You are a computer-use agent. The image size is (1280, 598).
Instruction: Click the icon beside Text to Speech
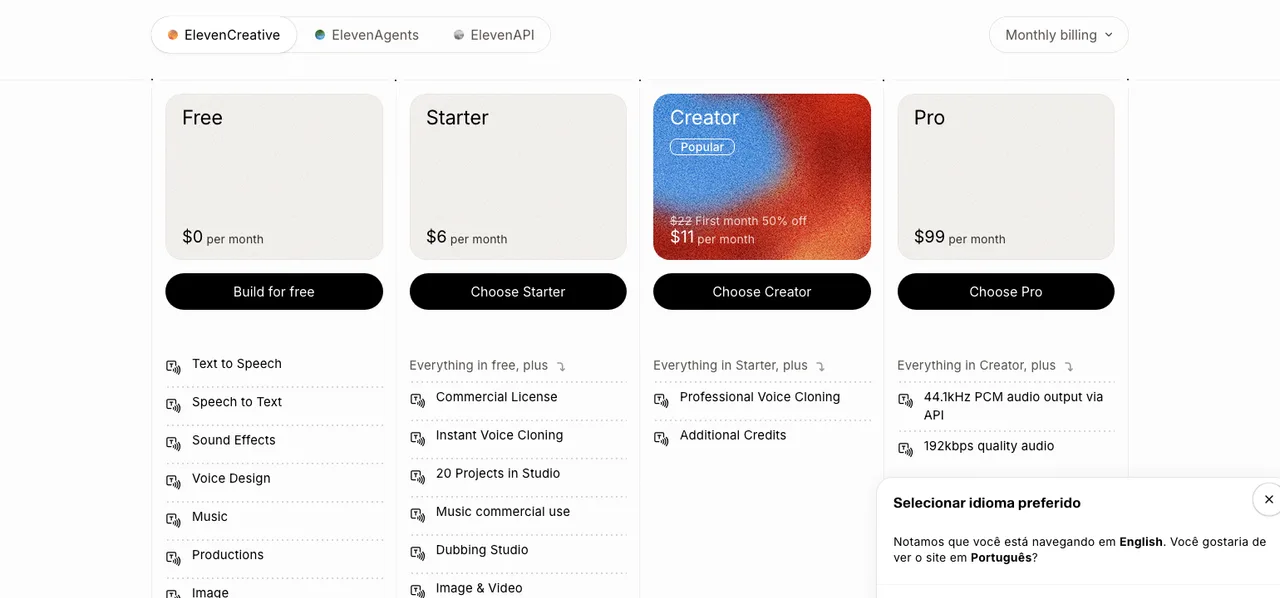click(x=173, y=366)
